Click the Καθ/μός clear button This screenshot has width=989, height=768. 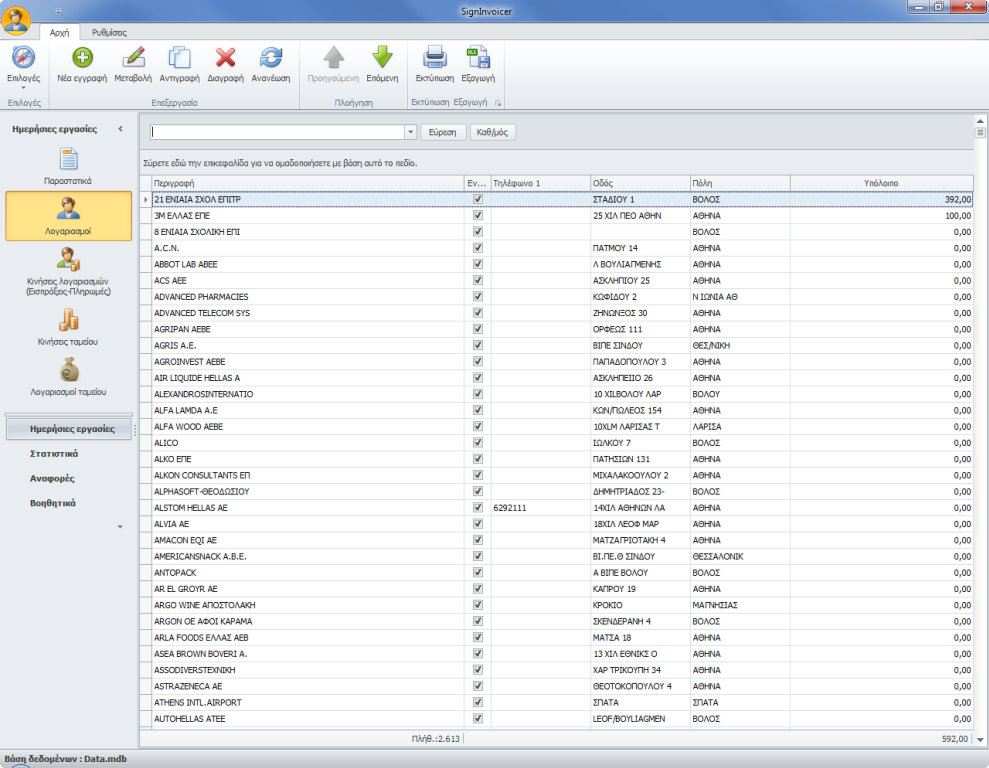click(492, 132)
